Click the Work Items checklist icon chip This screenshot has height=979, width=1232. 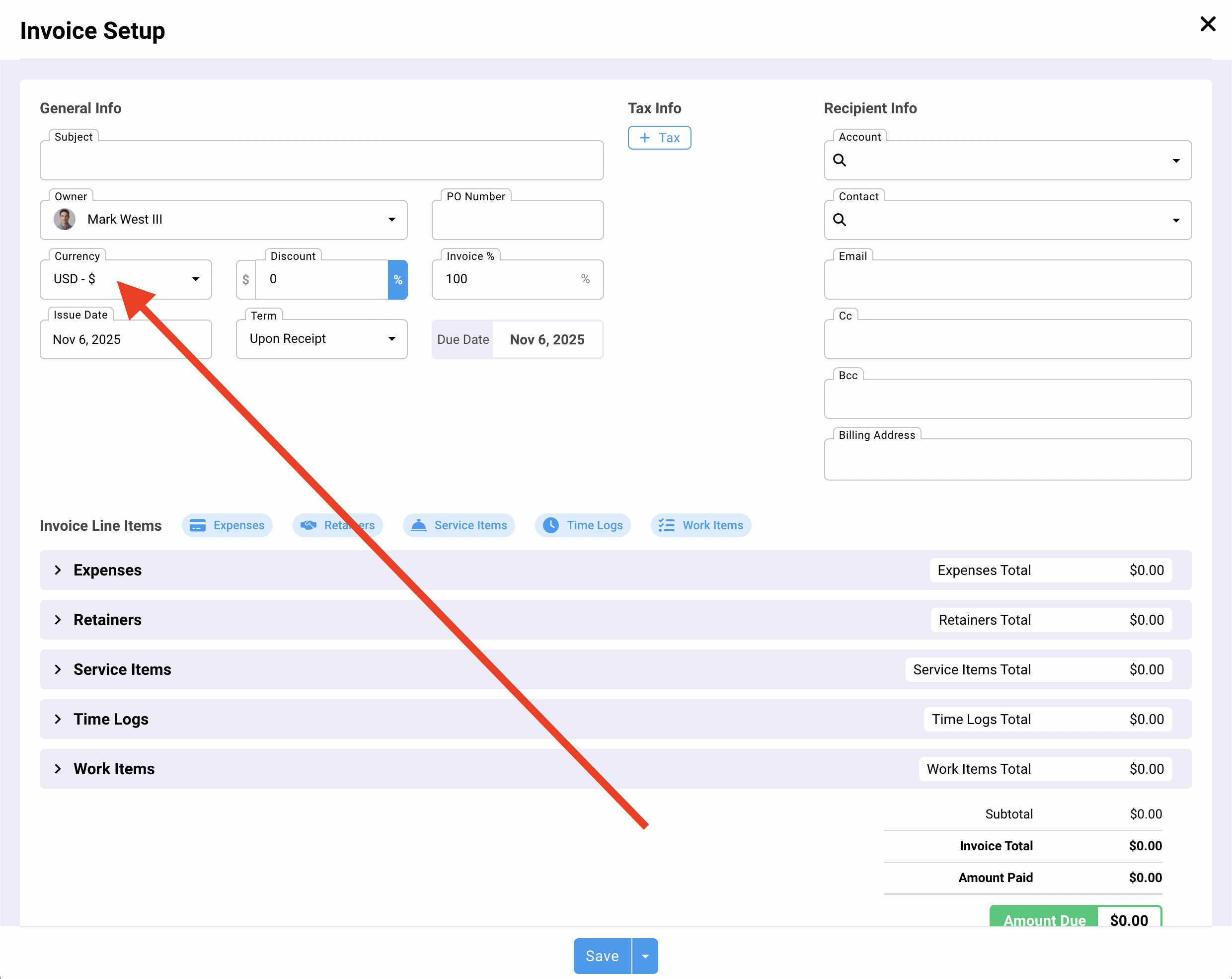700,525
